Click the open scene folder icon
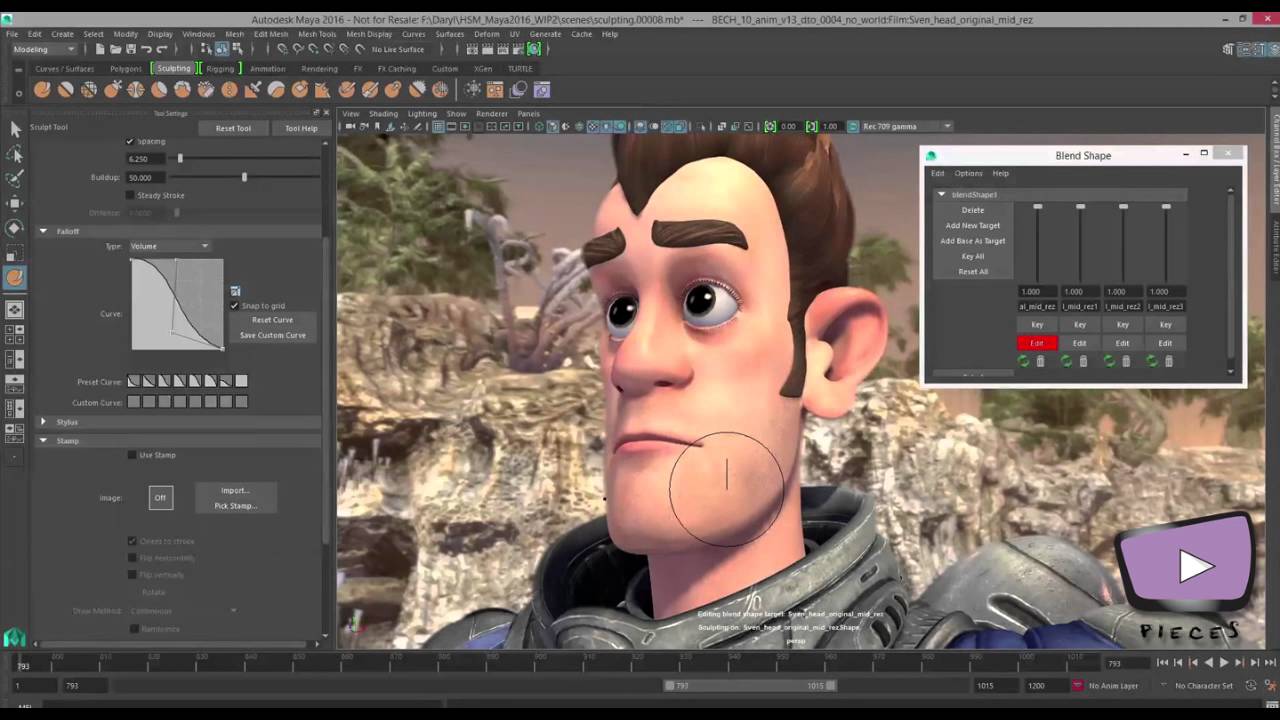This screenshot has width=1280, height=720. [115, 49]
